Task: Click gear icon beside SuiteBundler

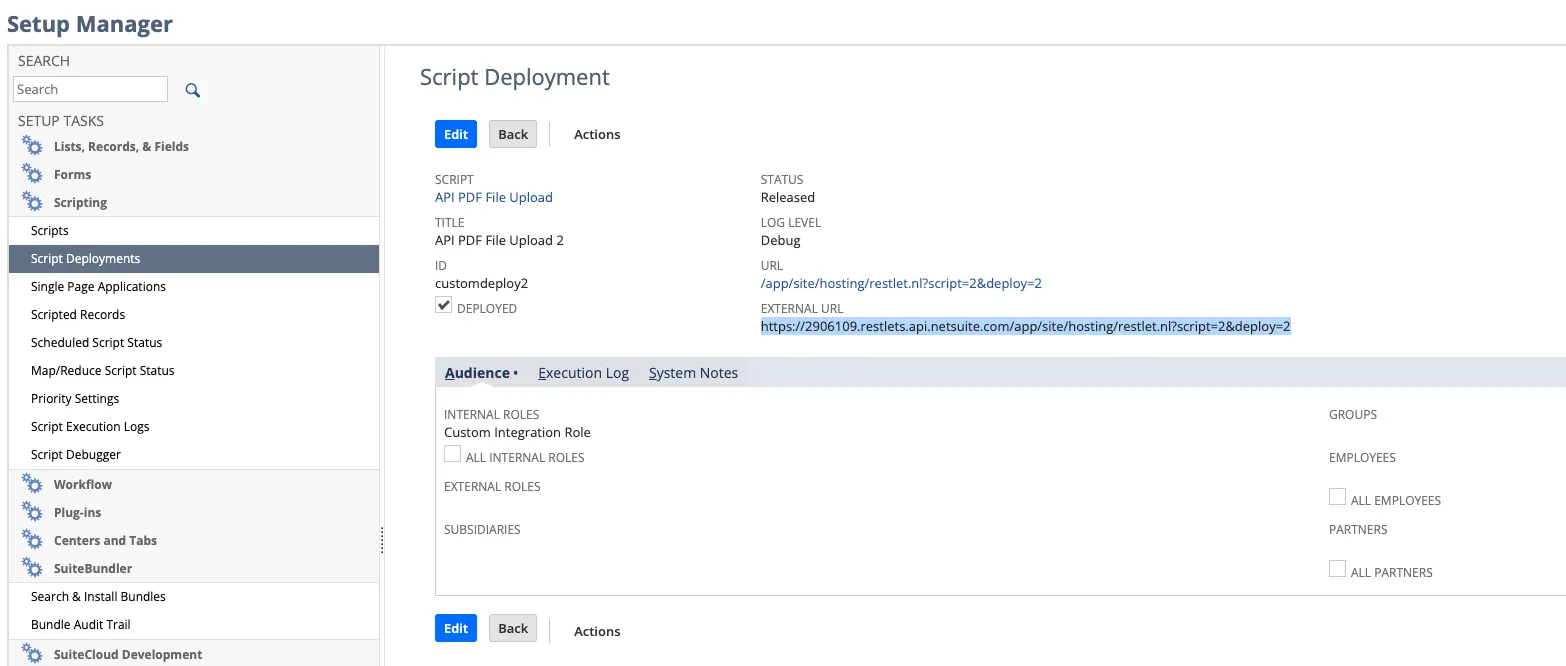Action: (32, 568)
